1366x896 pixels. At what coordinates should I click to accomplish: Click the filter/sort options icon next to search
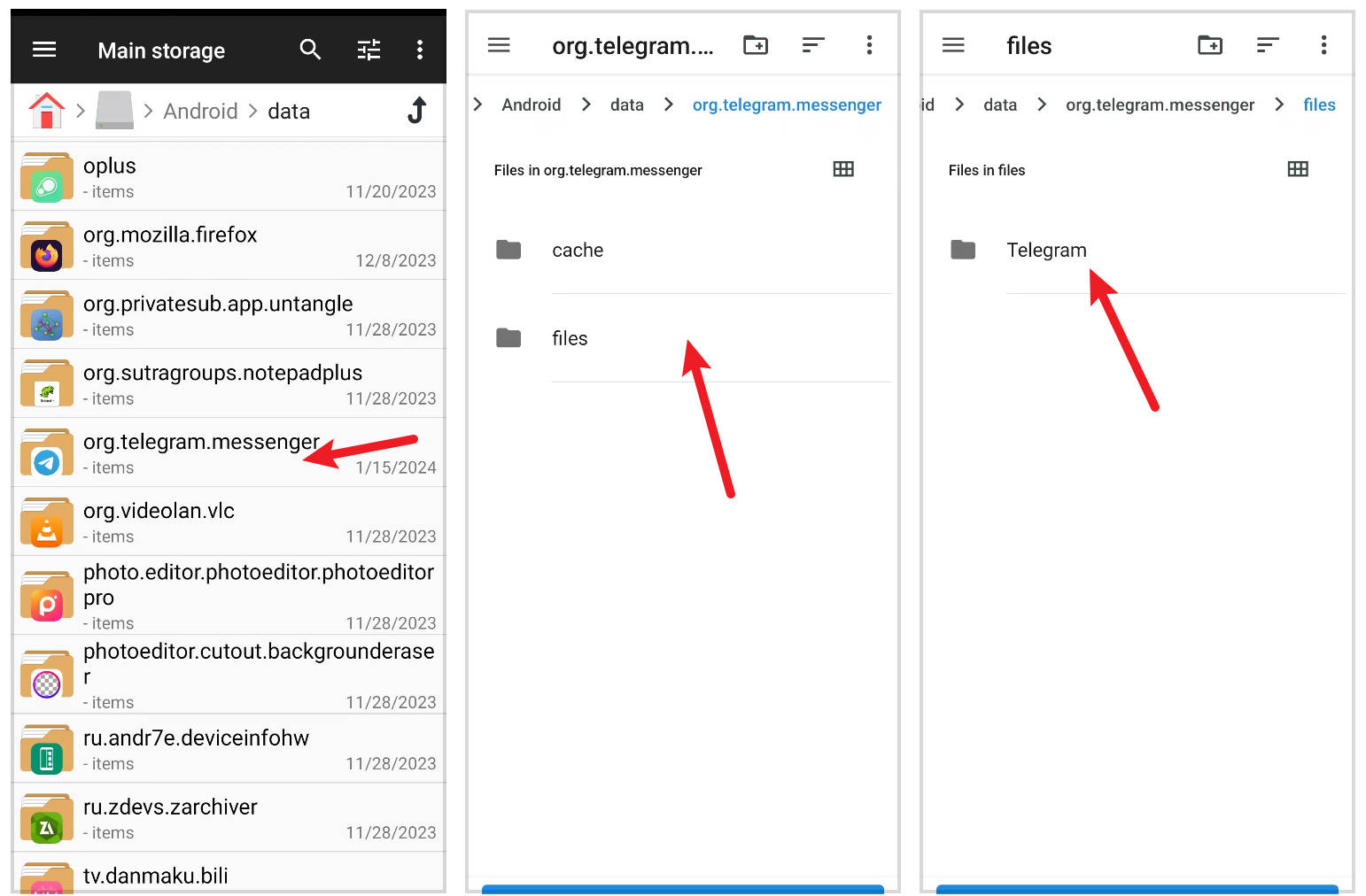pos(369,50)
